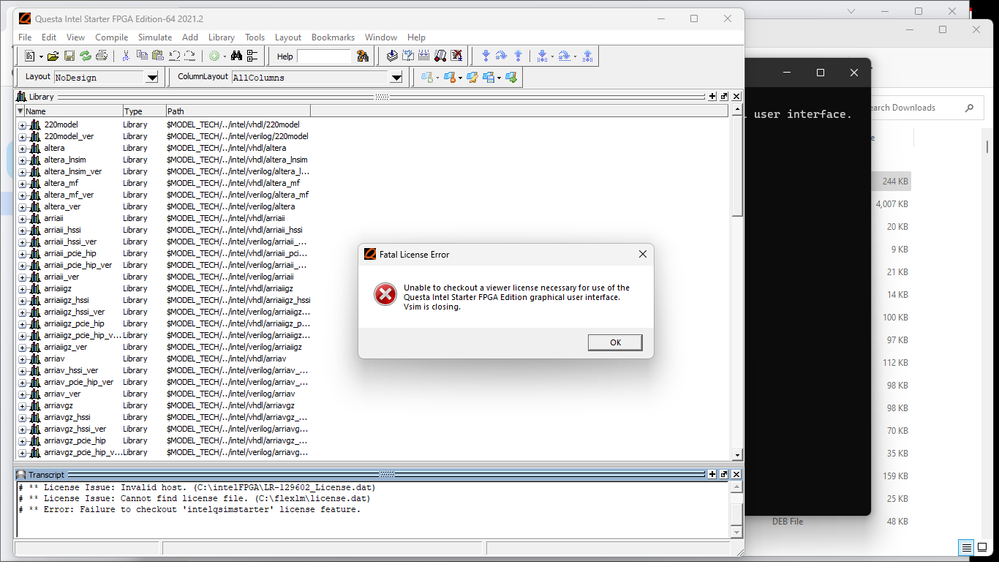Click OK in Fatal License Error dialog

click(615, 342)
